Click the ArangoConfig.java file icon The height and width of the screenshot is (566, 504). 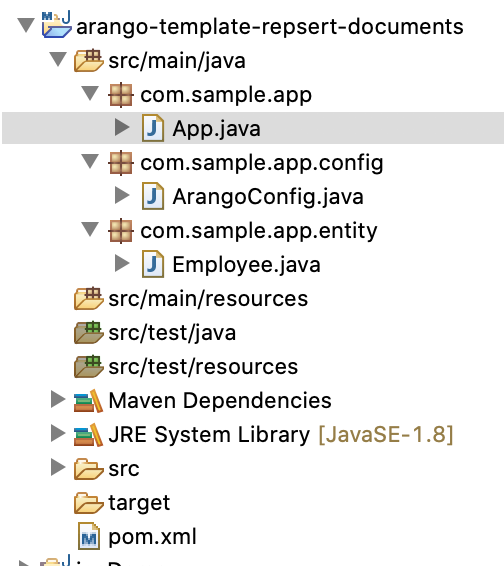153,196
